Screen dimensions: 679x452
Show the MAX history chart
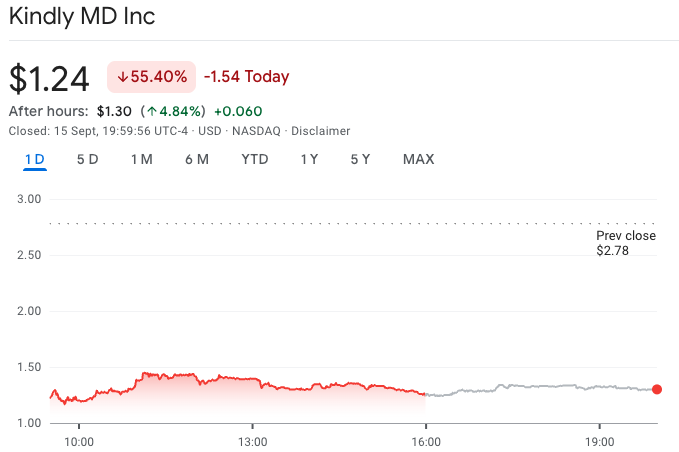[418, 159]
